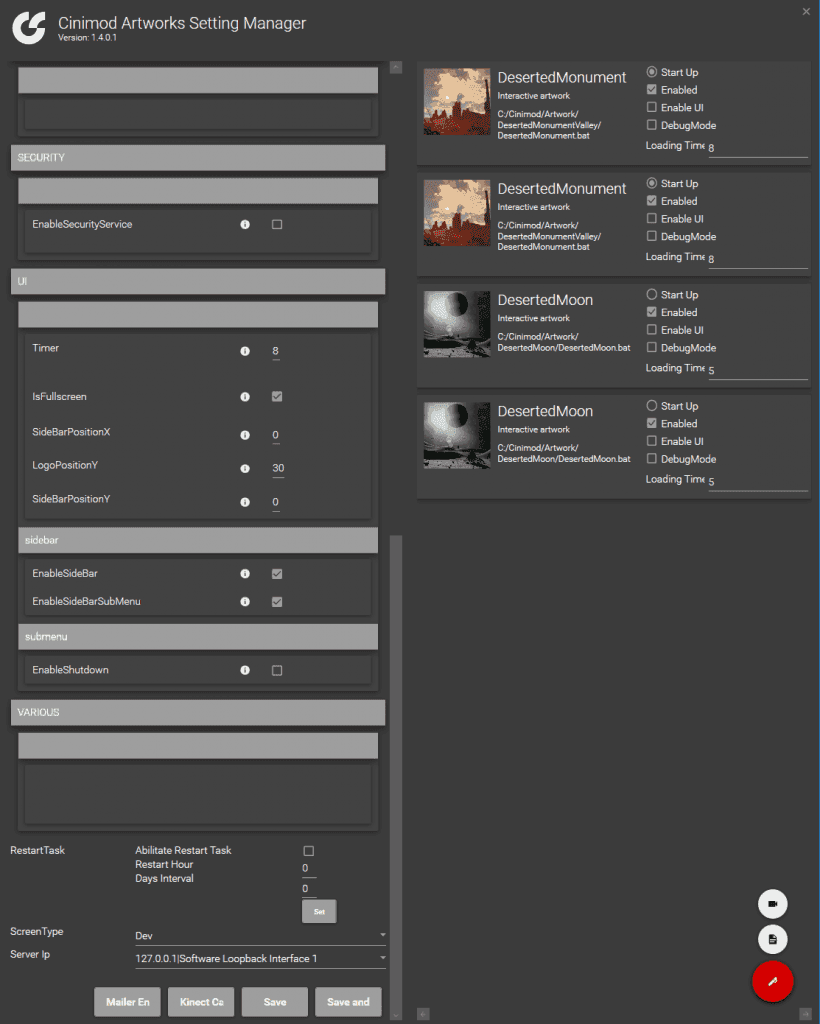Viewport: 820px width, 1024px height.
Task: Select the first DesertedMoon thumbnail
Action: pyautogui.click(x=457, y=325)
